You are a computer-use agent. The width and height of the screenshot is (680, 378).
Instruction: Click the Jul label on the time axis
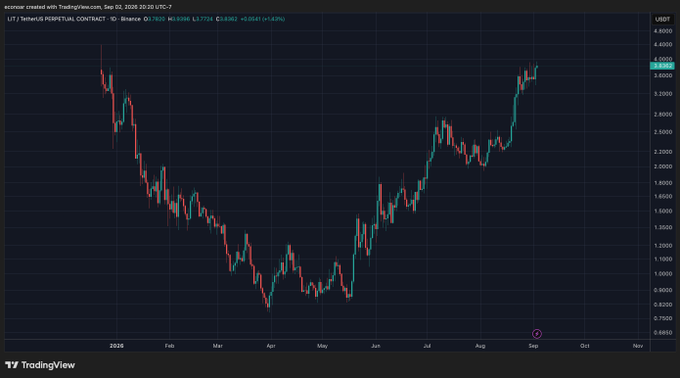tap(427, 345)
